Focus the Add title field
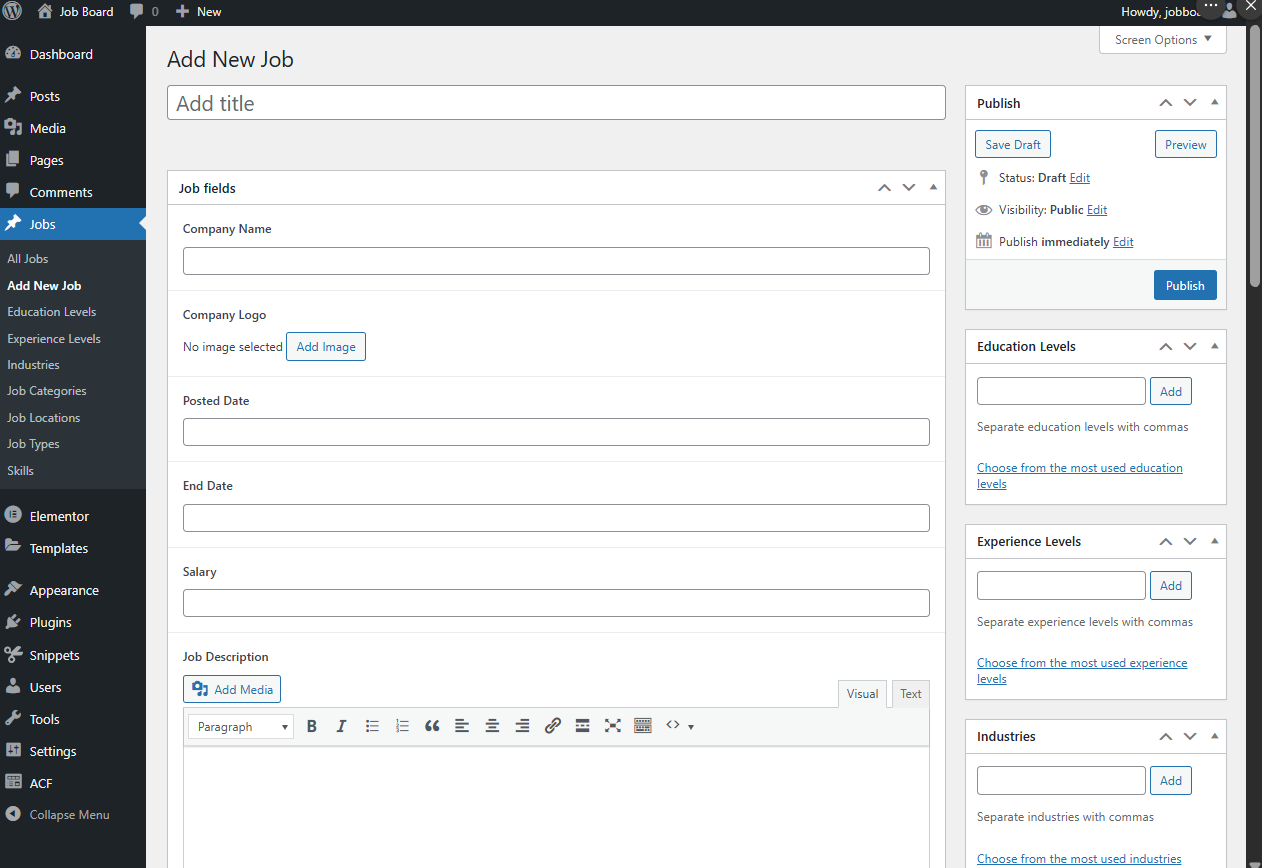Screen dimensions: 1262x868 point(556,103)
